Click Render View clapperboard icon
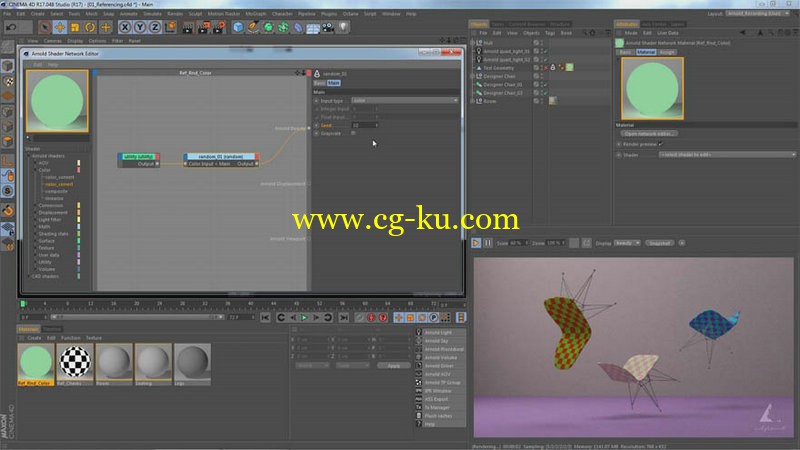Viewport: 800px width, 450px height. coord(188,27)
